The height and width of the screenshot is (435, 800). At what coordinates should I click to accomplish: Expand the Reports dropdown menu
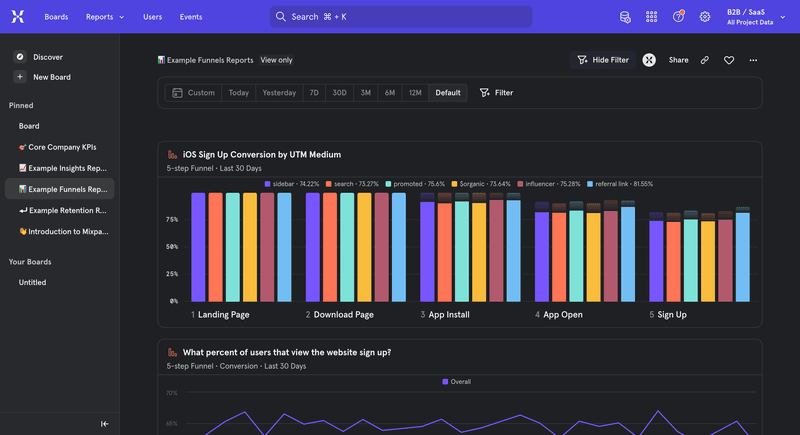pyautogui.click(x=105, y=17)
